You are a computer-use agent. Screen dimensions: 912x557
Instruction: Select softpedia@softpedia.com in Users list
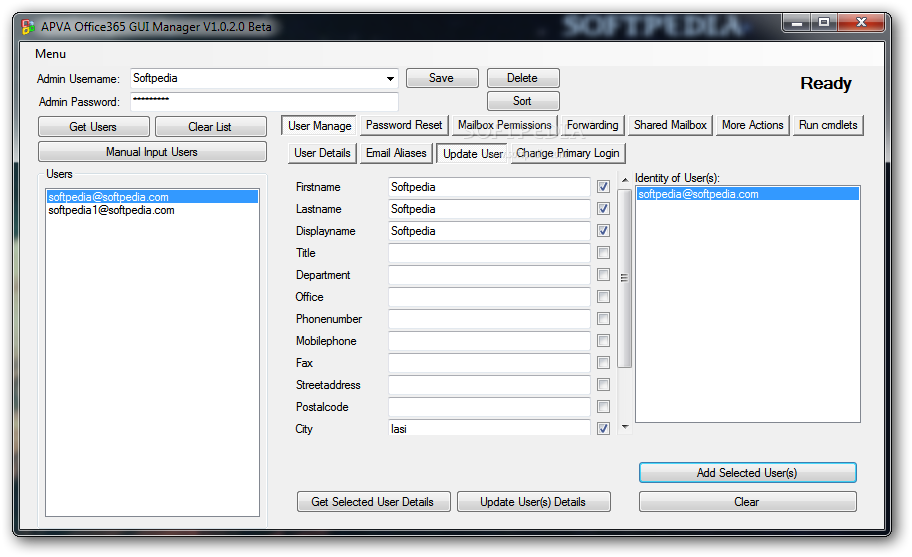[152, 197]
